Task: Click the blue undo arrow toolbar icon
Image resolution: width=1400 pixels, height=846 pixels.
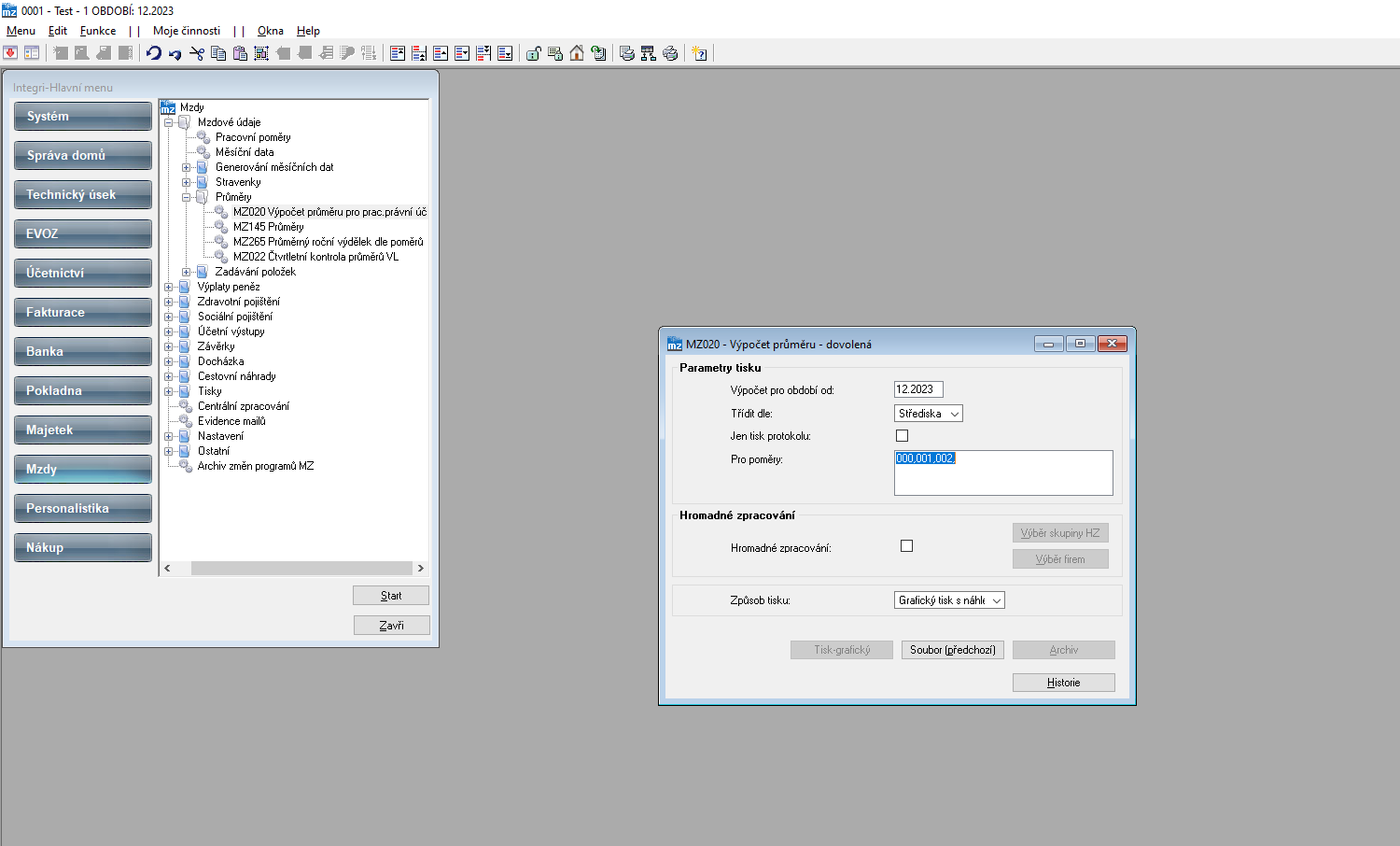Action: click(x=154, y=53)
